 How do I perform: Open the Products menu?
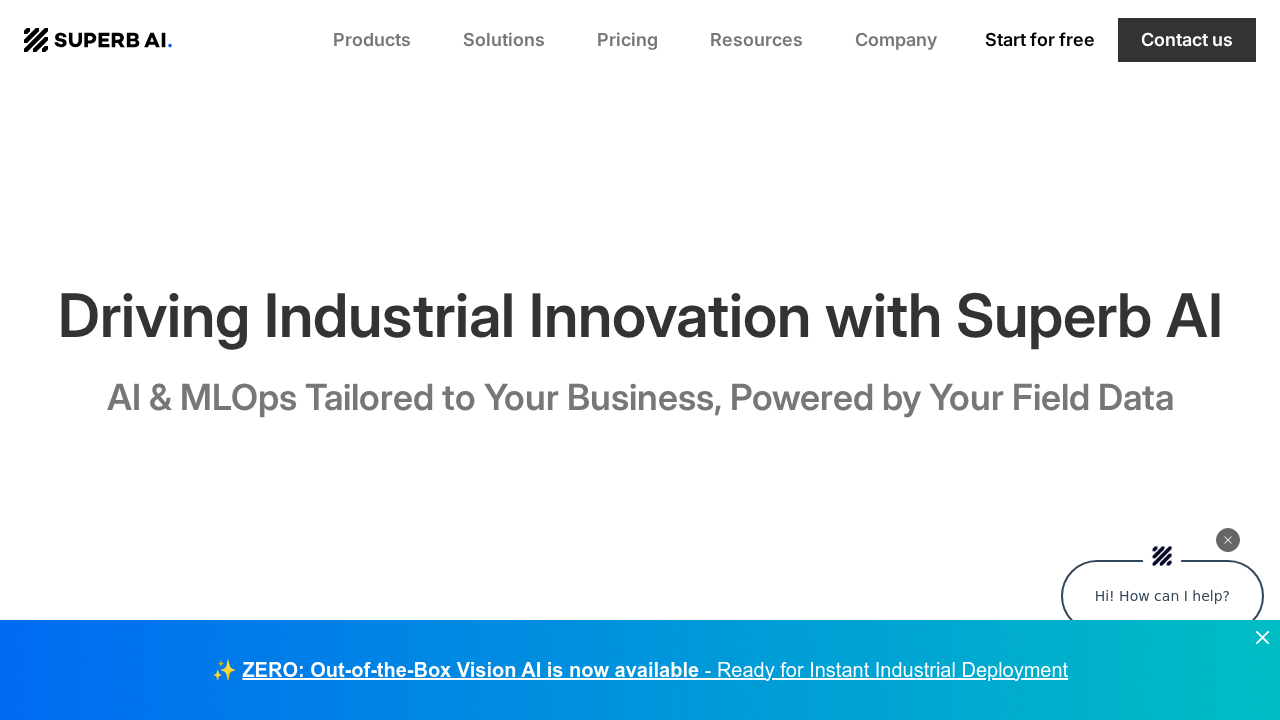pyautogui.click(x=372, y=40)
